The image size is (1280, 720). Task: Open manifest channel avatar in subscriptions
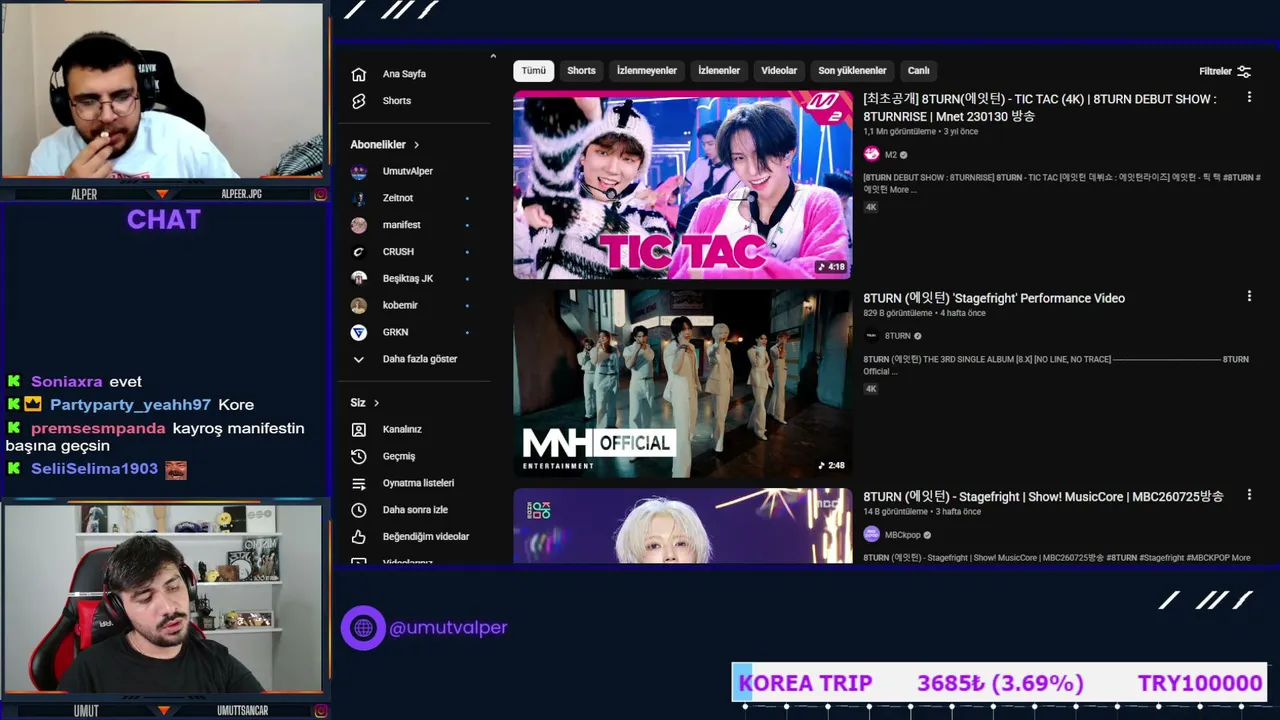[x=359, y=225]
